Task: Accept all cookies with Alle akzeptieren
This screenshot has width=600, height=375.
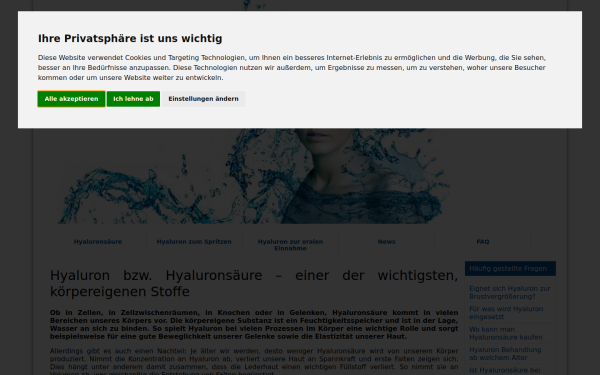Action: [x=71, y=99]
